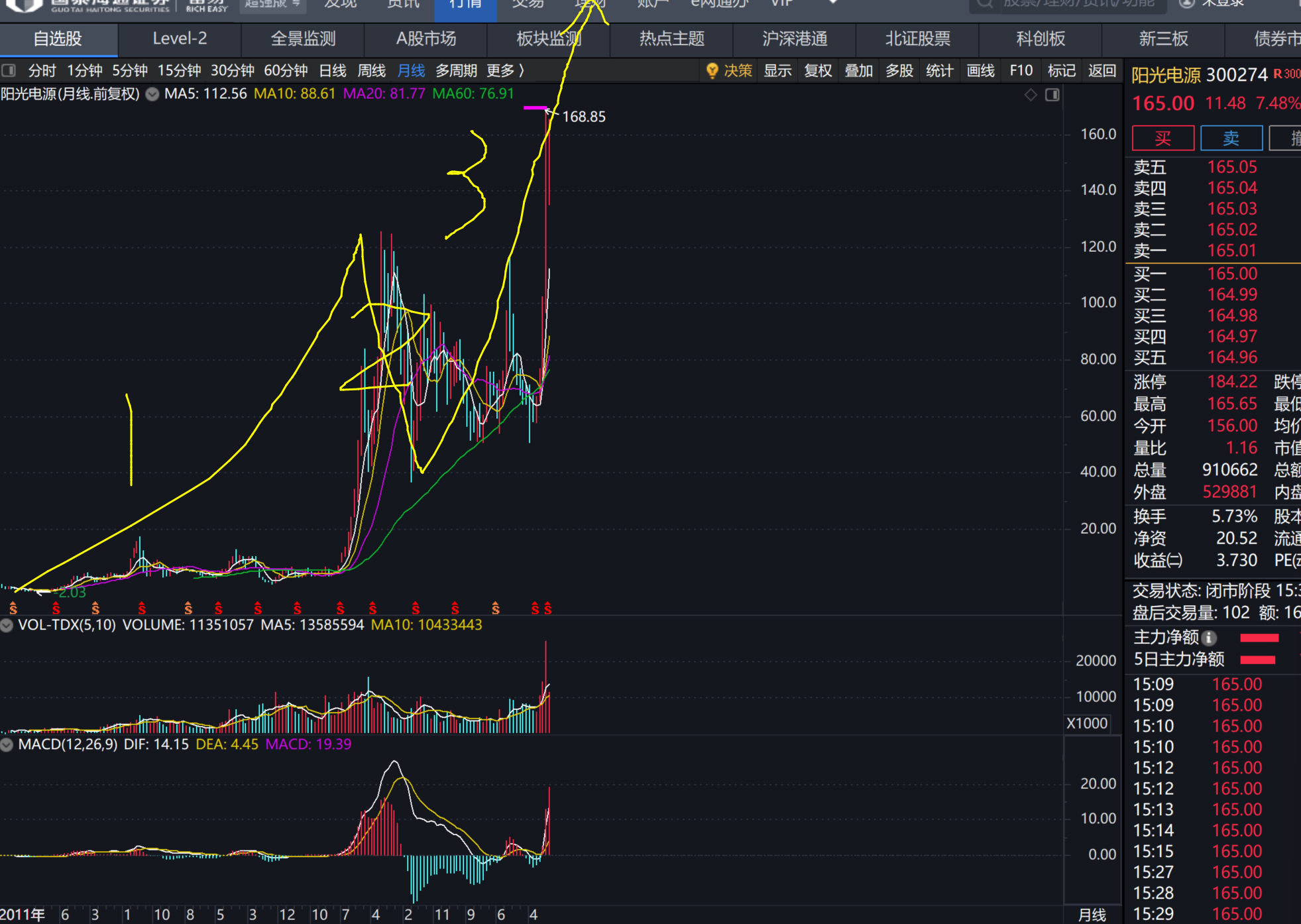Click the 画线 drawing tool

[x=980, y=71]
